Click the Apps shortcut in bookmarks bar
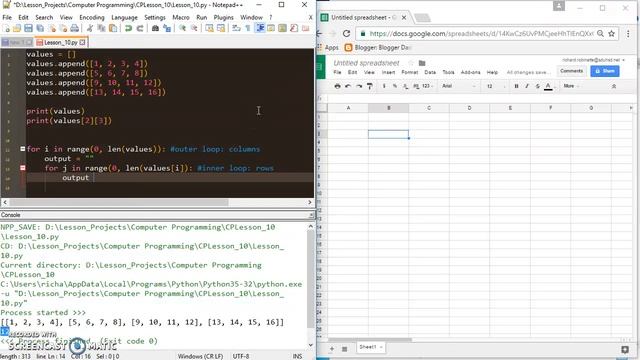Viewport: 640px width, 360px height. (328, 48)
